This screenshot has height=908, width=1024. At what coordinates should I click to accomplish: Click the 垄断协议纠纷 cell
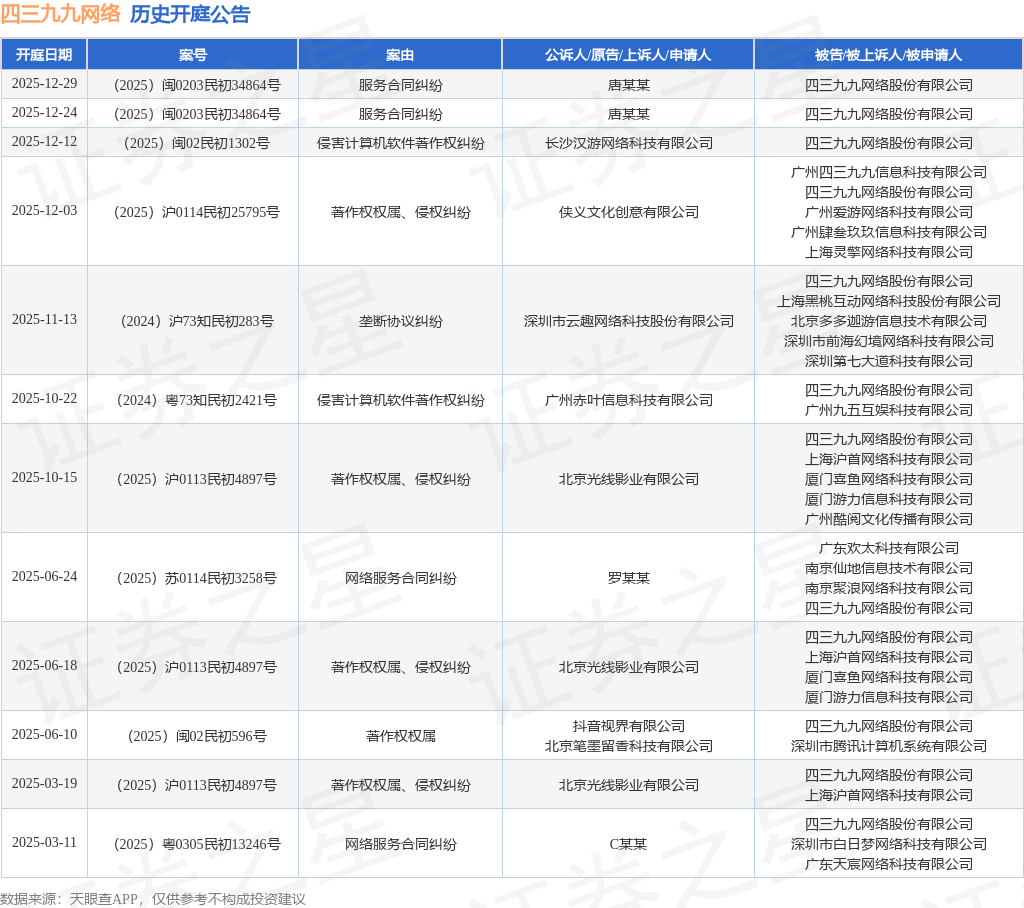(400, 321)
